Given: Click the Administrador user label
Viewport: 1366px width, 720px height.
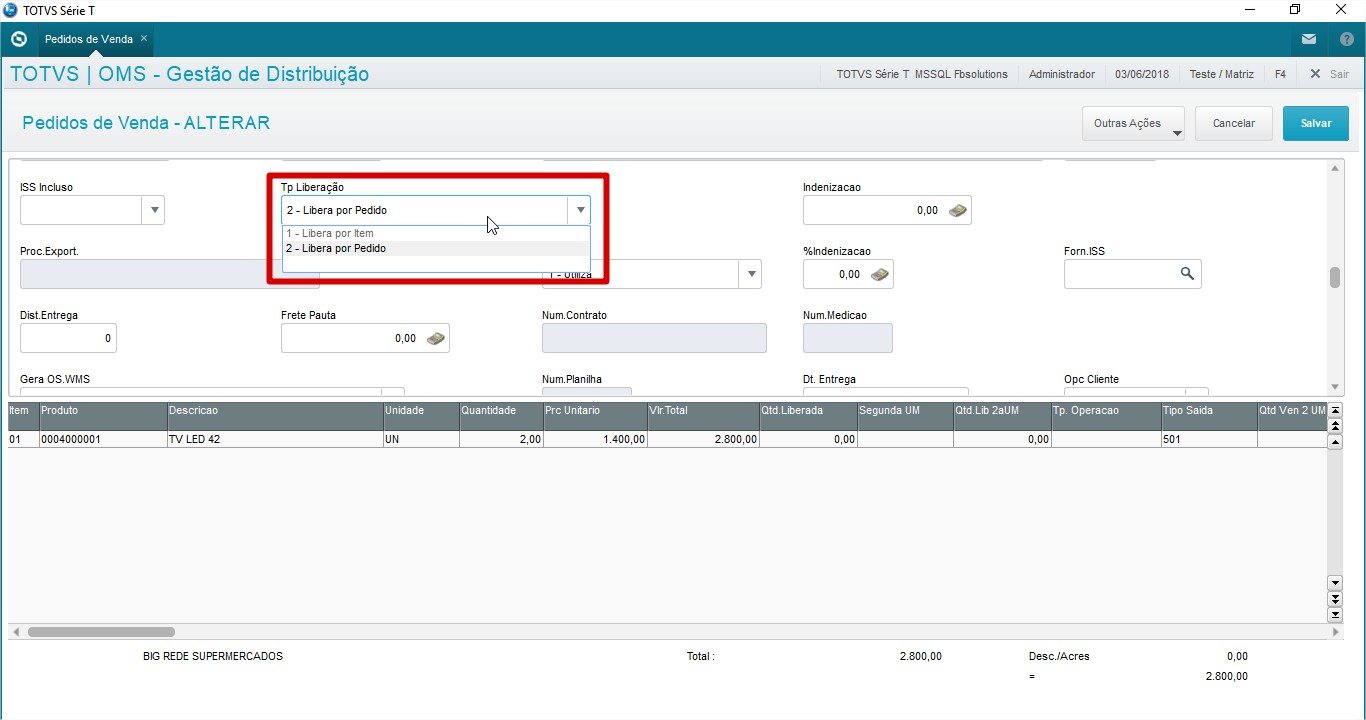Looking at the screenshot, I should coord(1061,74).
